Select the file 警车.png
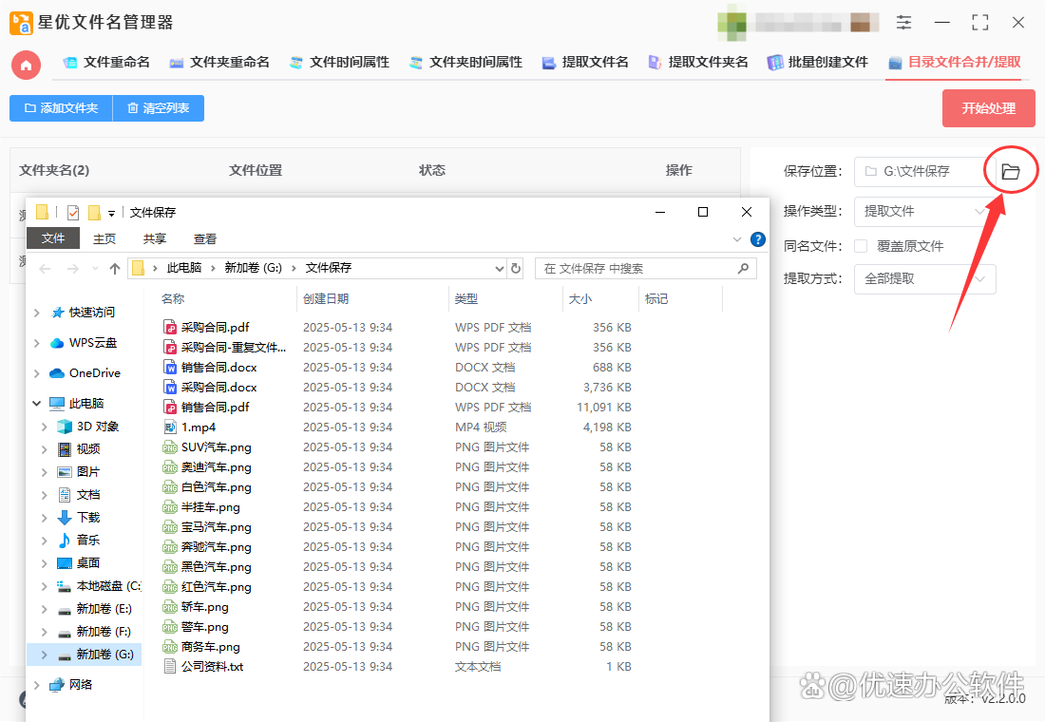Viewport: 1045px width, 722px height. point(205,627)
